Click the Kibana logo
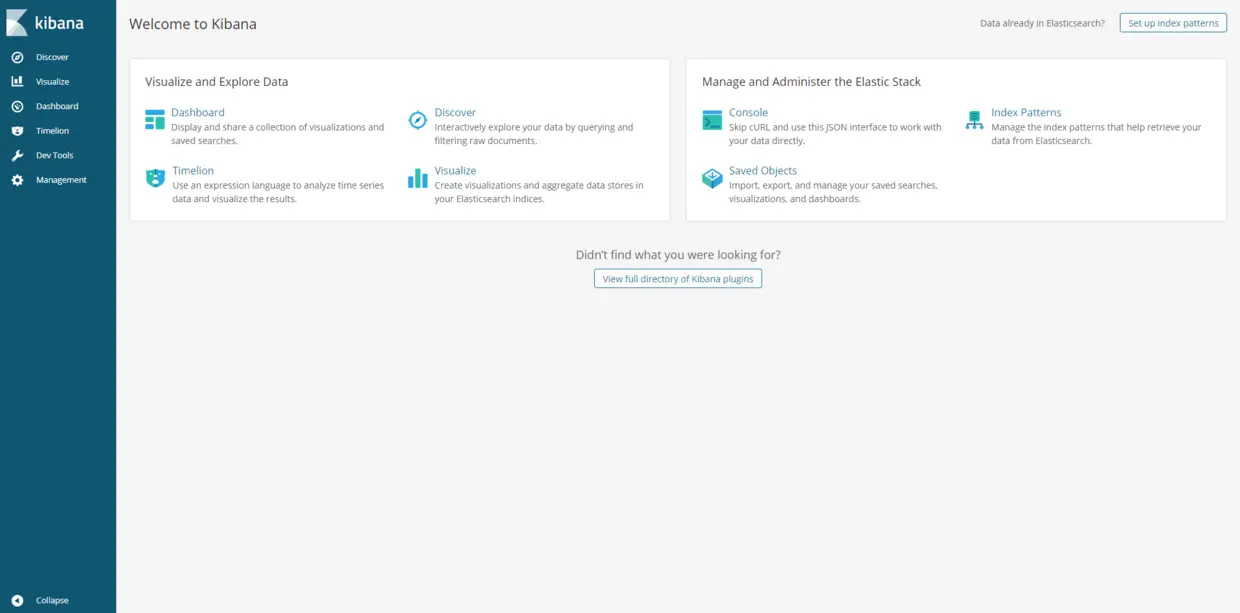Screen dimensions: 1240x613 click(x=45, y=22)
